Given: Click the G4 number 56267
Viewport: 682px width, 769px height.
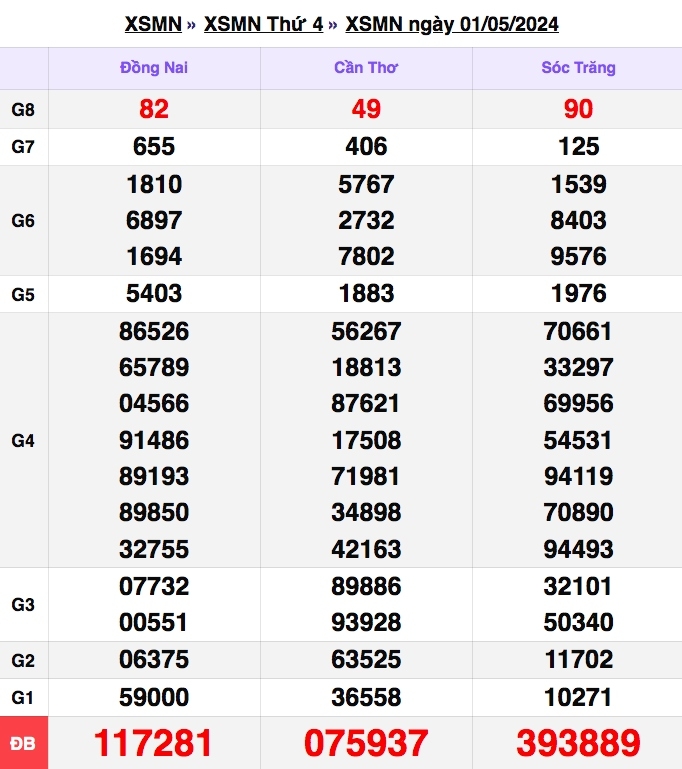Looking at the screenshot, I should pyautogui.click(x=366, y=331).
